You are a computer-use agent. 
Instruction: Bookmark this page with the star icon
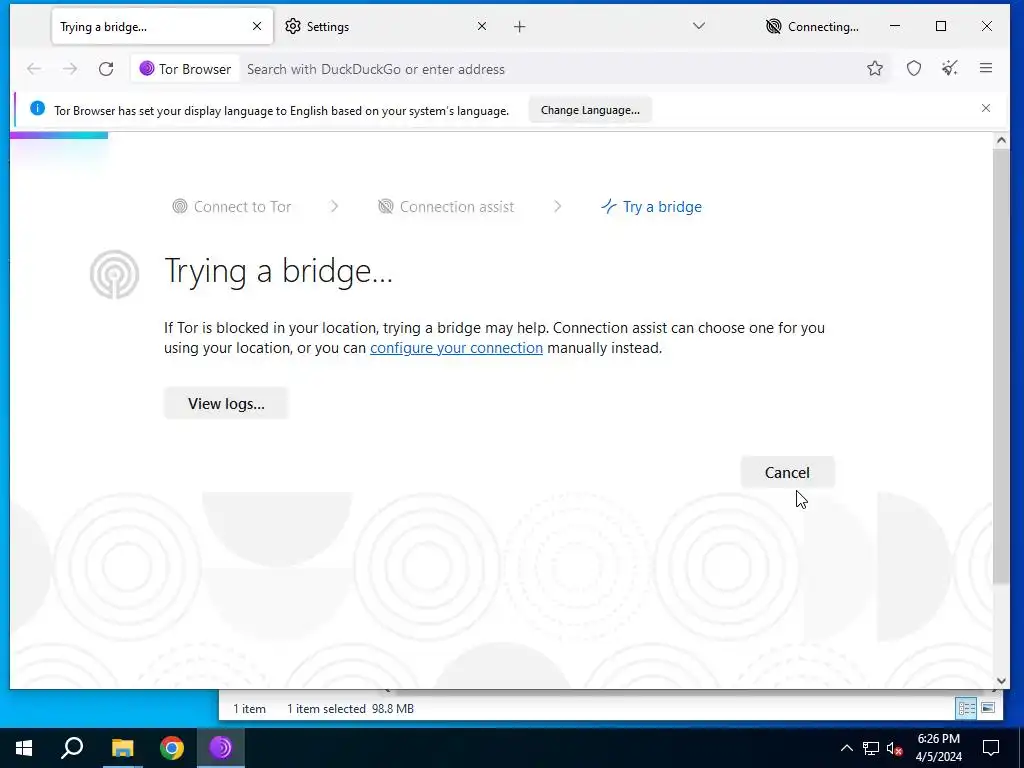click(875, 68)
